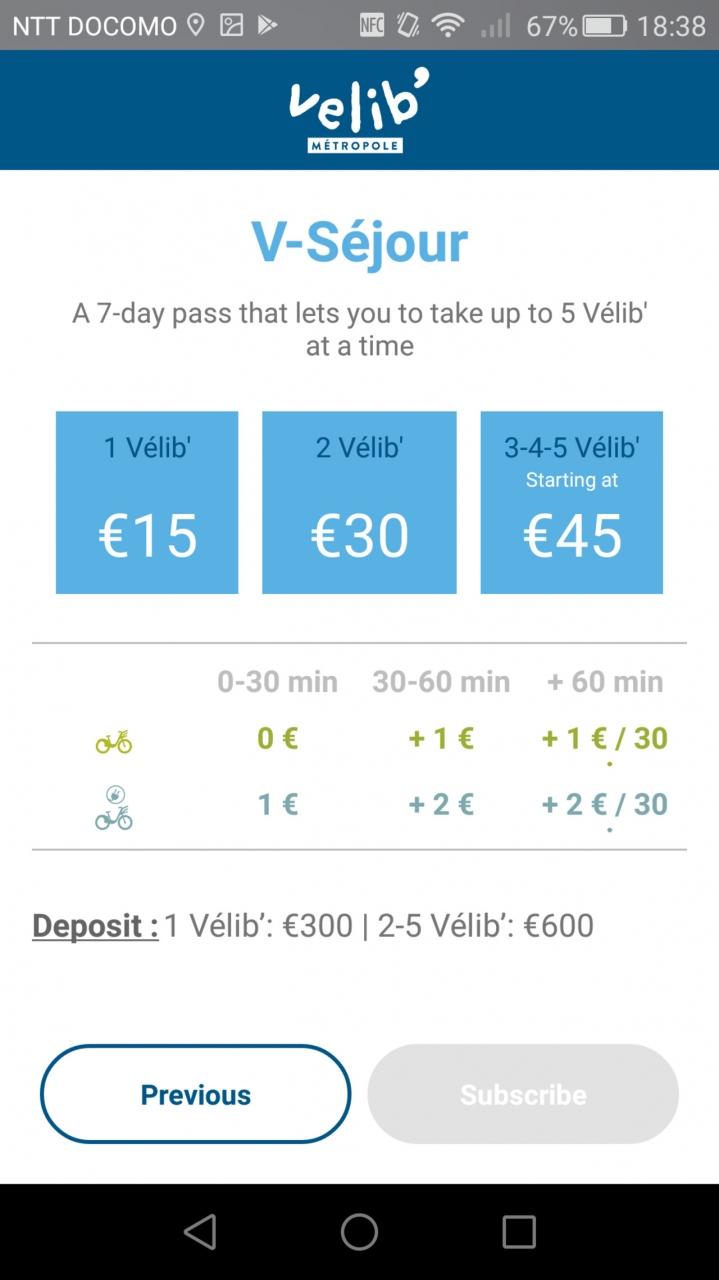Tap the battery indicator in status bar
719x1280 pixels.
(x=604, y=25)
